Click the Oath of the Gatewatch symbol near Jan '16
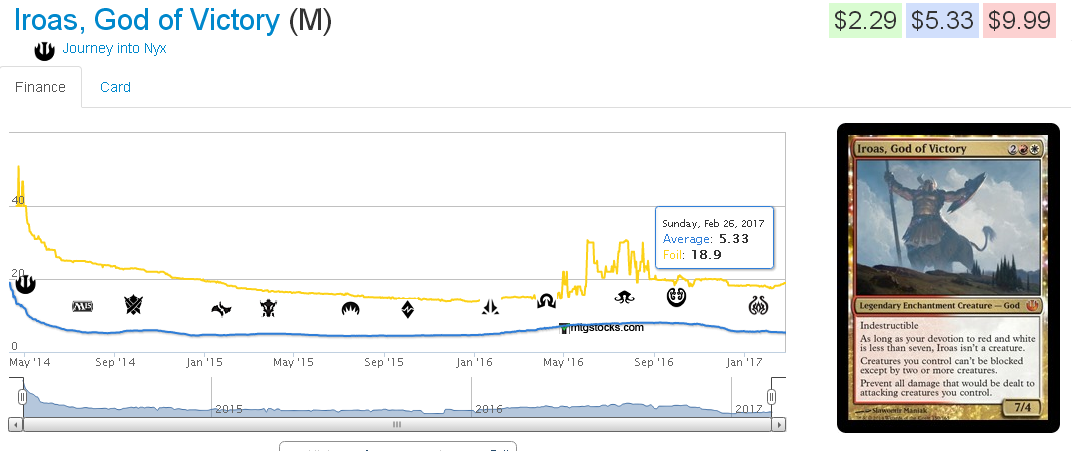This screenshot has height=451, width=1072. point(490,307)
